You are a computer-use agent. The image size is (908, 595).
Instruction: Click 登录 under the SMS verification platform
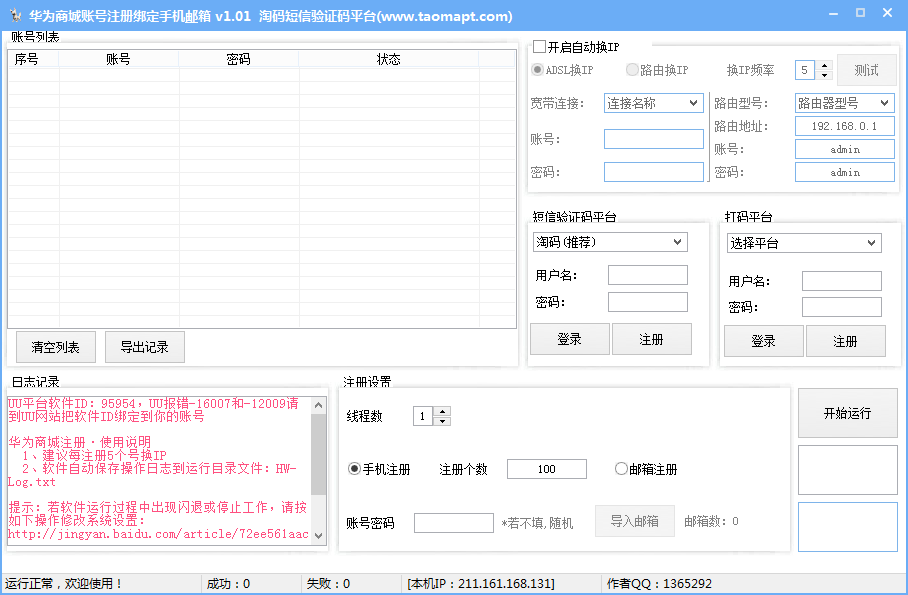[569, 338]
